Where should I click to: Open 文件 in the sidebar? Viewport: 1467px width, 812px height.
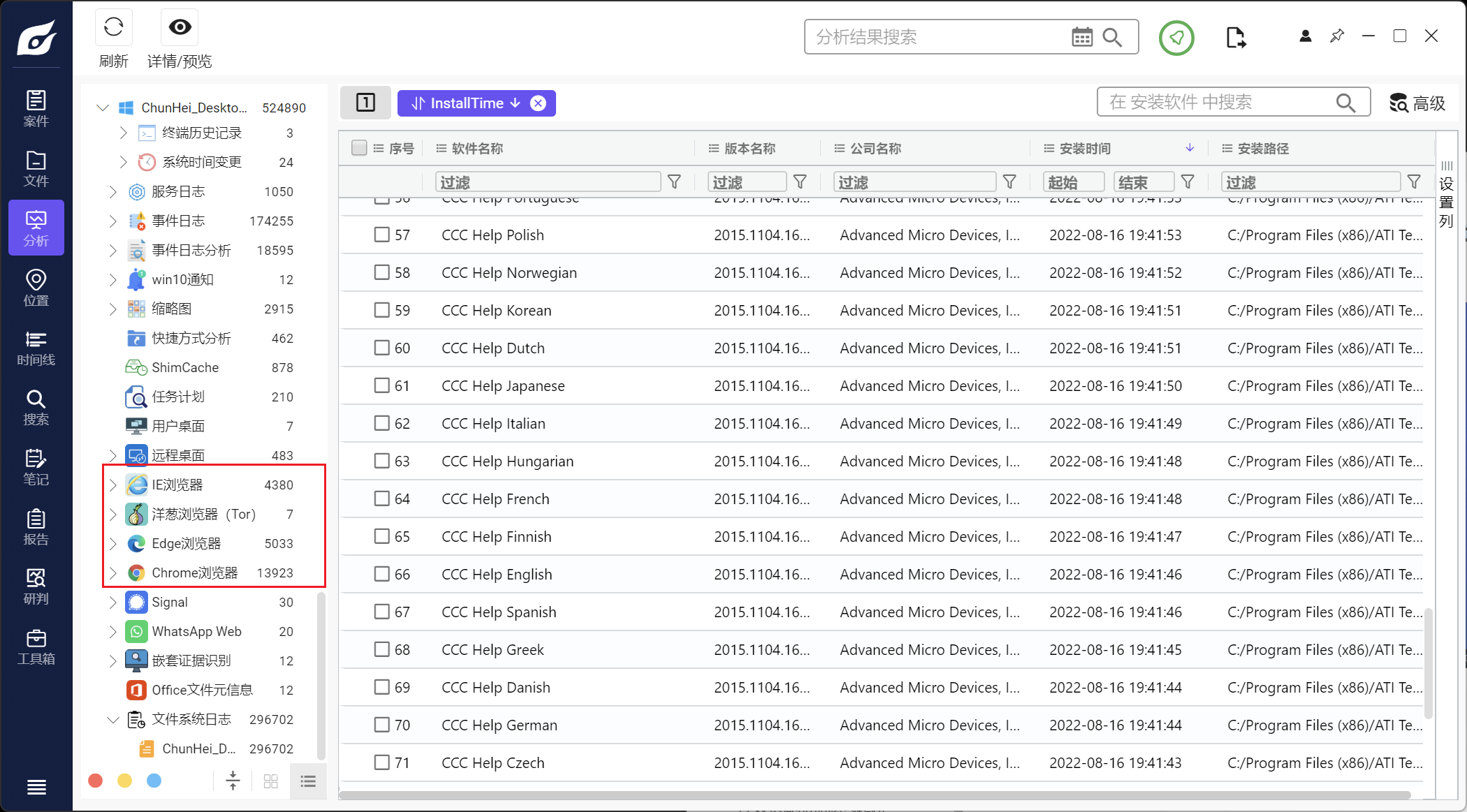coord(36,169)
